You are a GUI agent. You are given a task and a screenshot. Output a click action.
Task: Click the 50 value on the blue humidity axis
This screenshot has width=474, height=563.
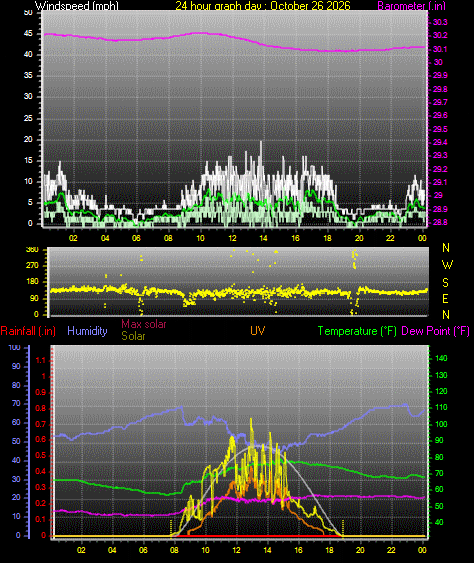point(16,441)
